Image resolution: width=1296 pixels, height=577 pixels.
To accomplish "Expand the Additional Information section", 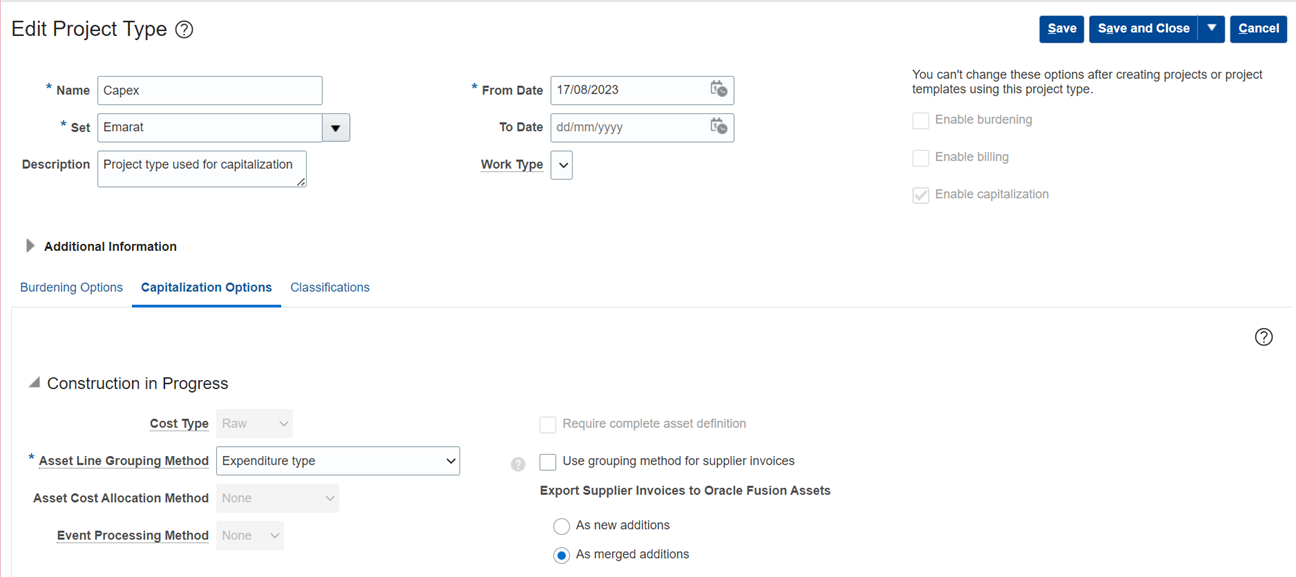I will click(x=29, y=246).
